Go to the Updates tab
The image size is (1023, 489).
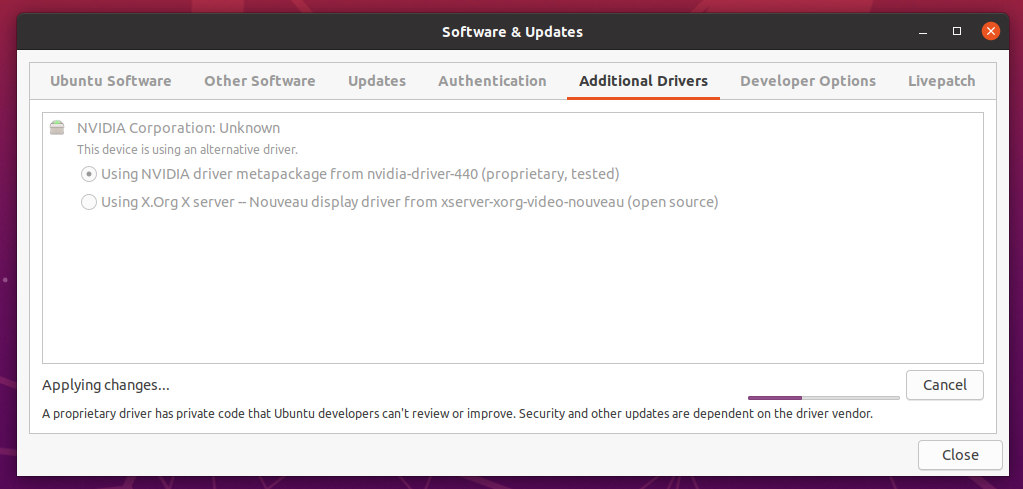(x=376, y=81)
